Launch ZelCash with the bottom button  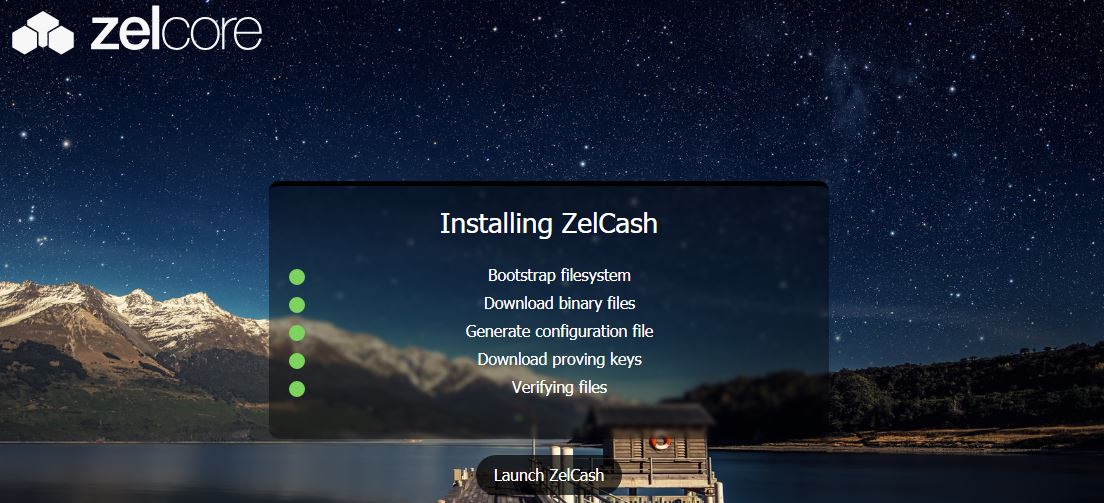coord(549,476)
